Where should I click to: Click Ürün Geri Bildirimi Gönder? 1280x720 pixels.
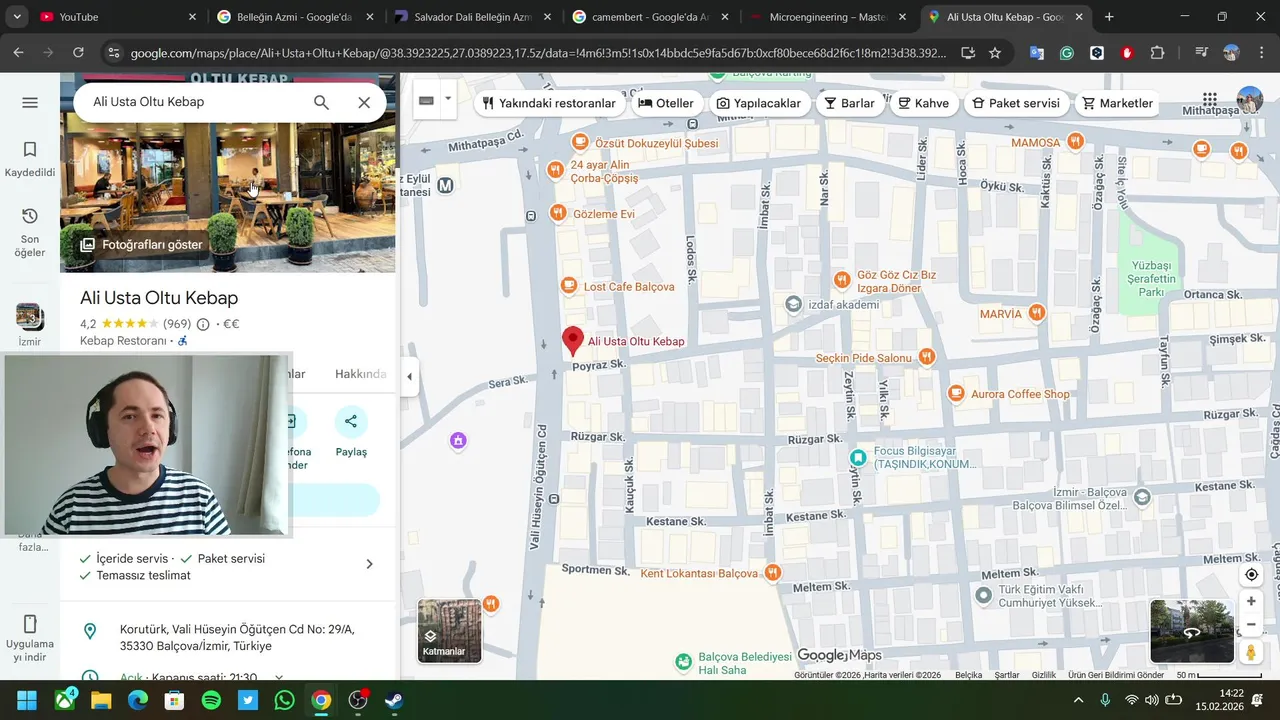point(1116,675)
